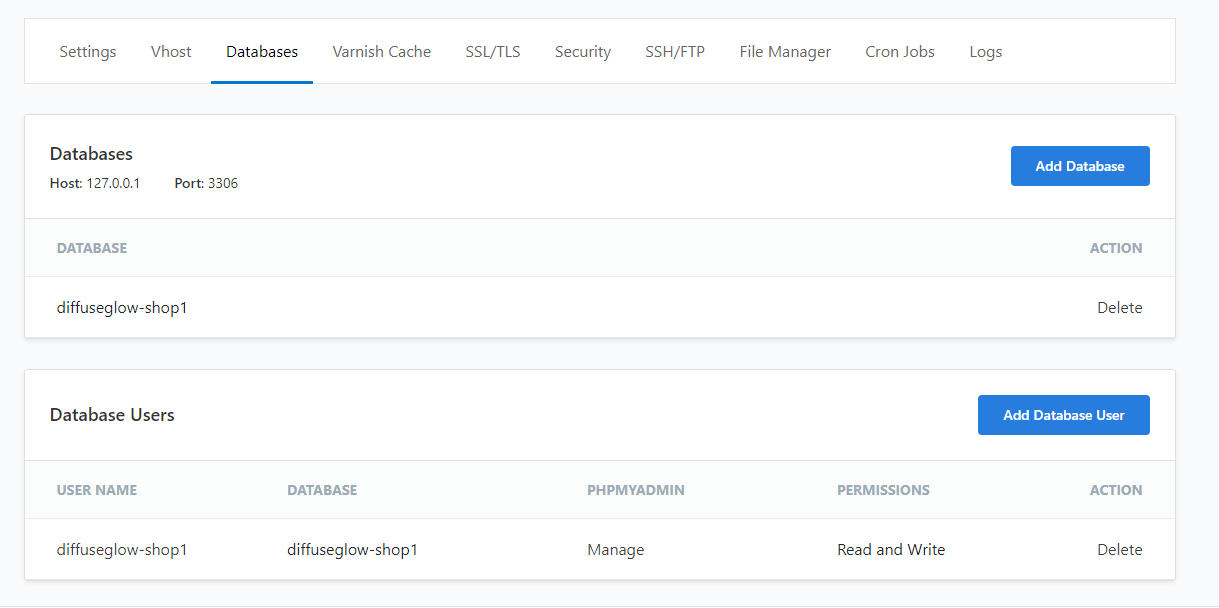Viewport: 1219px width, 608px height.
Task: Click the PERMISSIONS column header
Action: 883,490
